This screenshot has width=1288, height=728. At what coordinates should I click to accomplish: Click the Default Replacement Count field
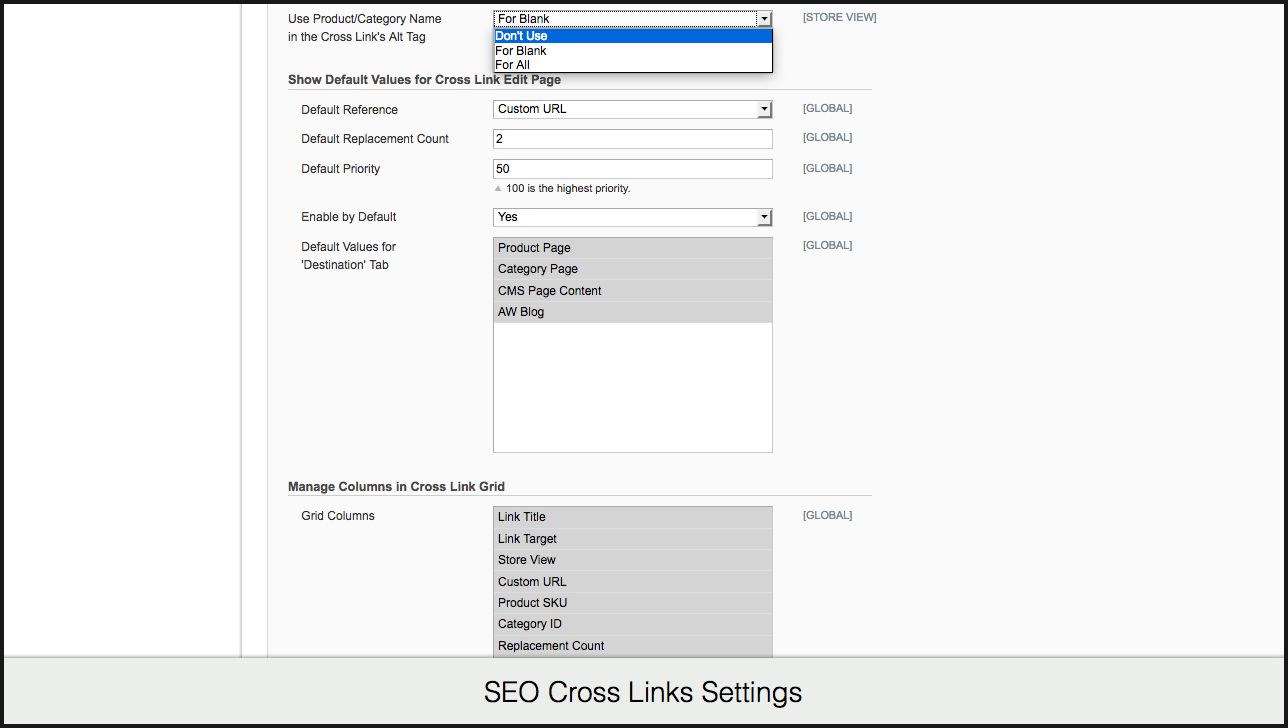[x=632, y=139]
